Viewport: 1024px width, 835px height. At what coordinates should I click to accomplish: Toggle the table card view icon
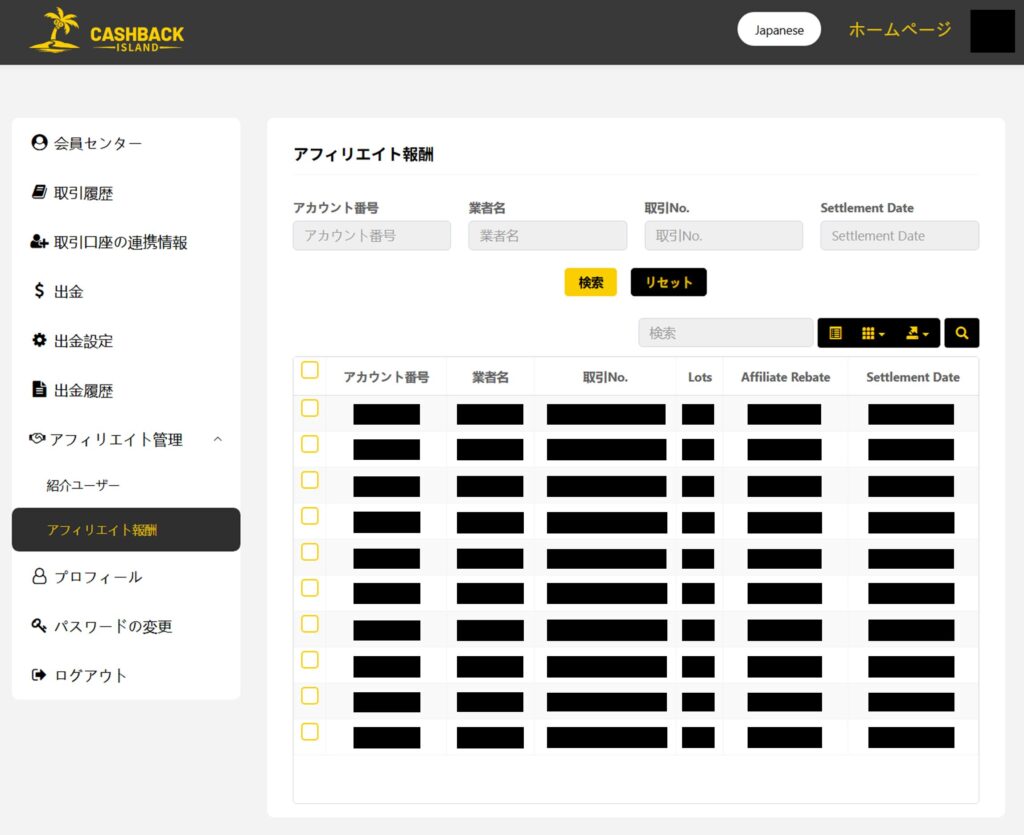click(x=836, y=333)
